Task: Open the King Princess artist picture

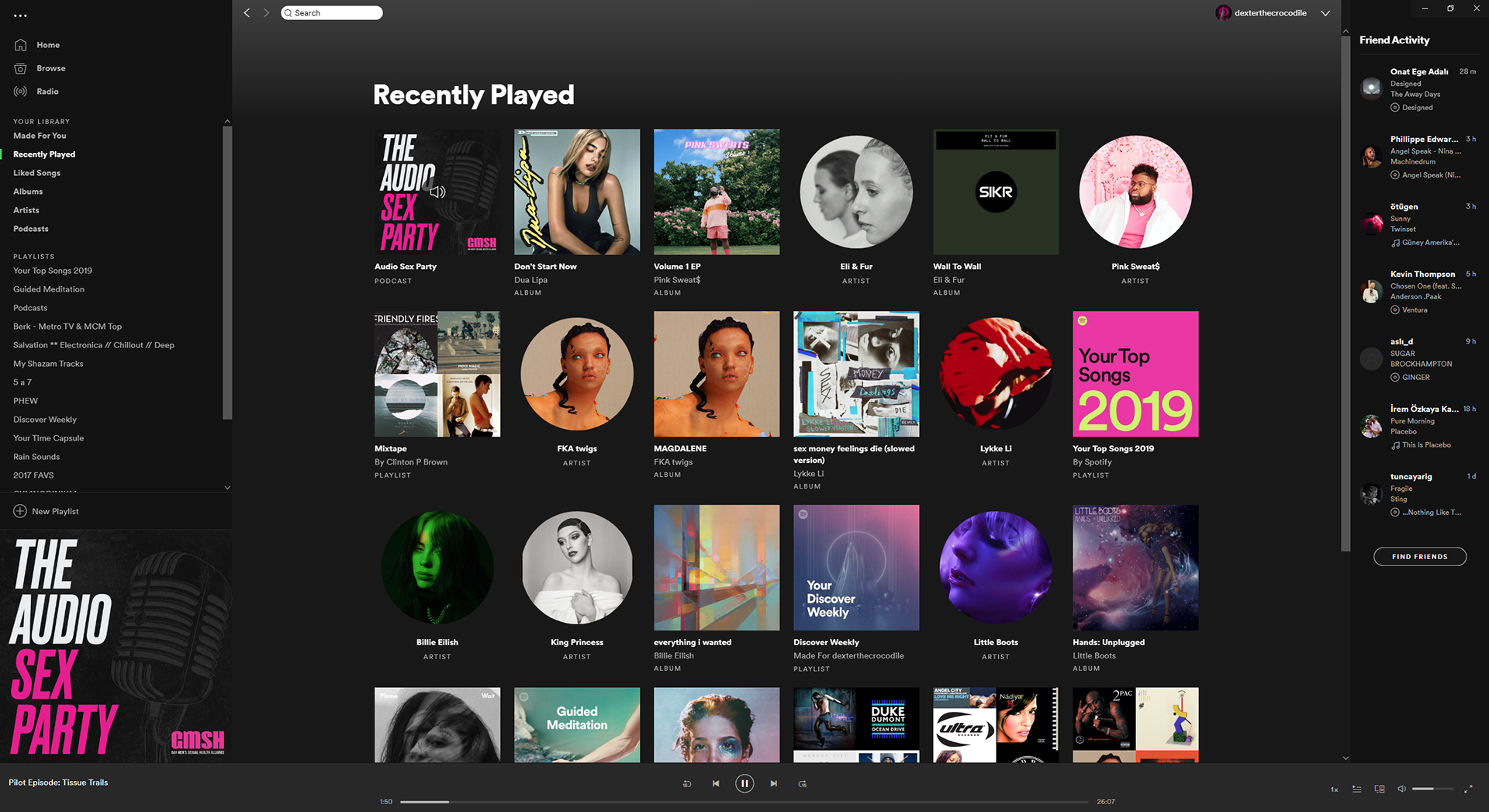Action: coord(577,568)
